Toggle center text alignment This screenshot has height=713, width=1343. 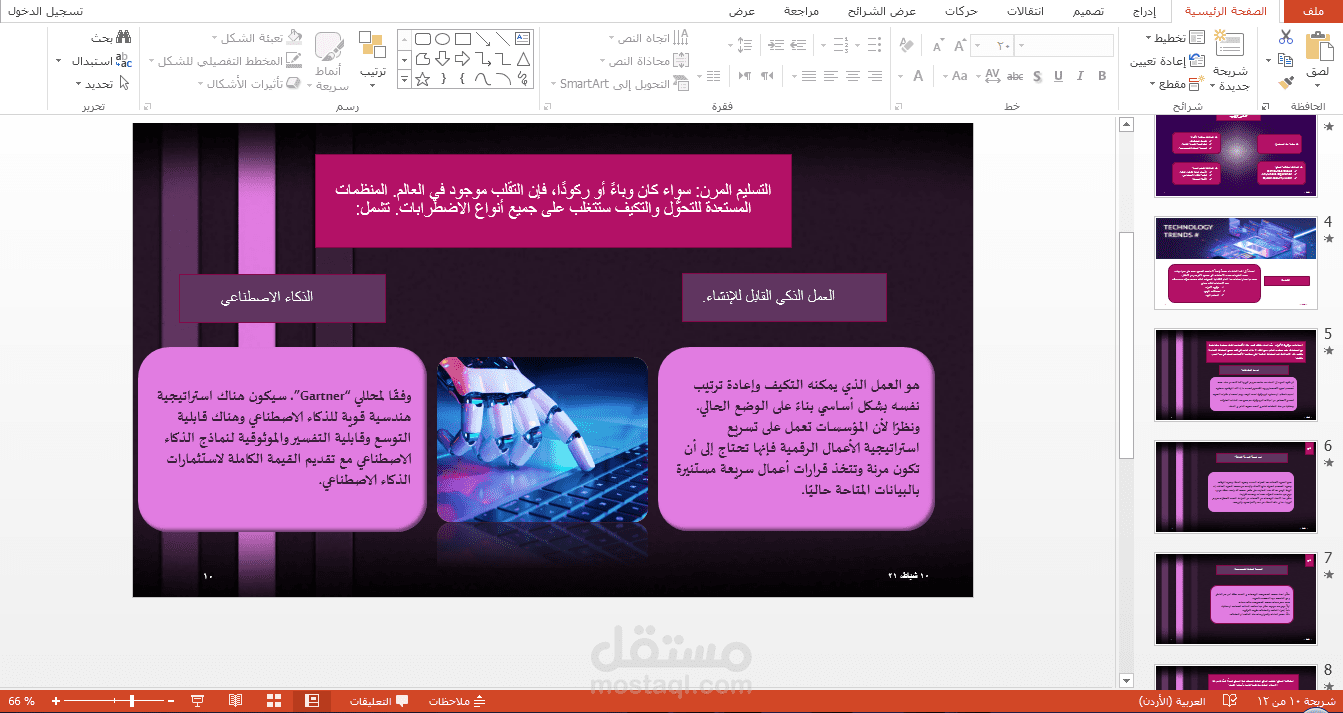(852, 76)
